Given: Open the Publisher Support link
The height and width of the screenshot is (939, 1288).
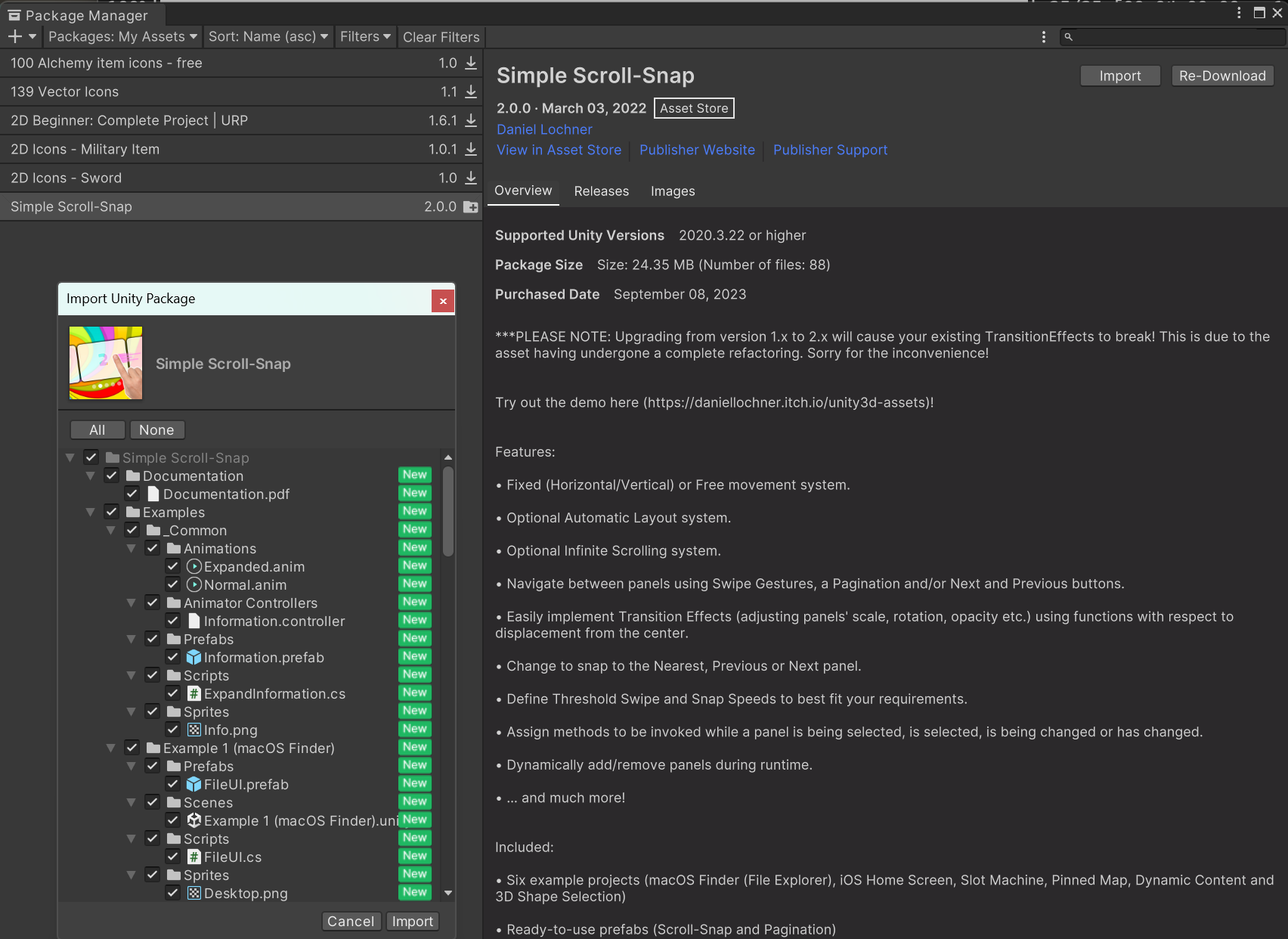Looking at the screenshot, I should (x=830, y=150).
